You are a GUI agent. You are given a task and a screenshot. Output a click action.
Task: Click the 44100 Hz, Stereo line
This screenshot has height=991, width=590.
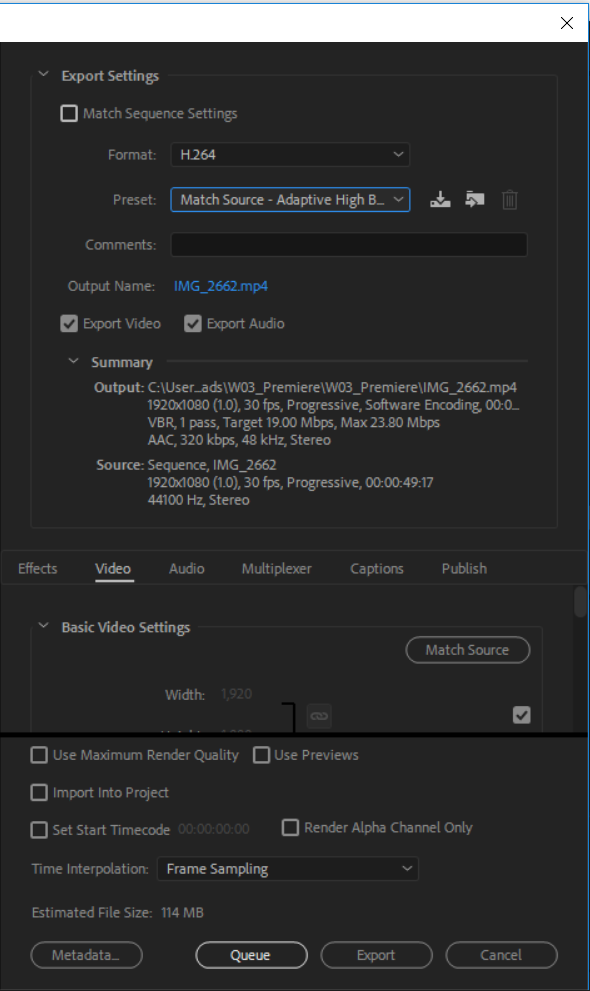[198, 500]
